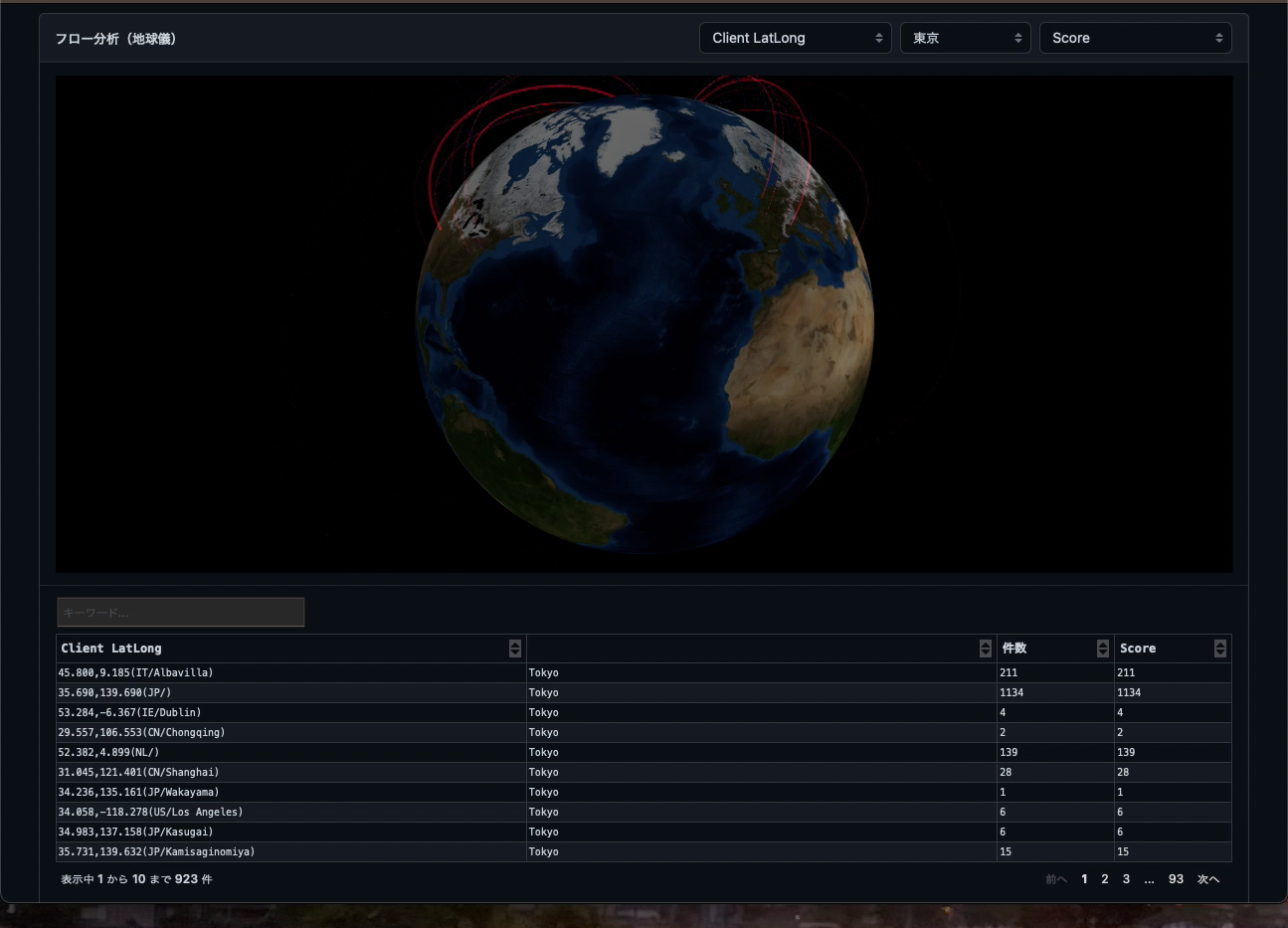1288x928 pixels.
Task: Click the 次へ next page button
Action: [1207, 879]
